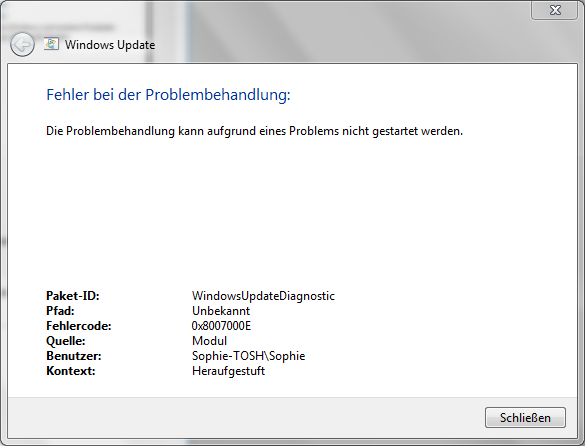Image resolution: width=585 pixels, height=446 pixels.
Task: Click the back arrow button
Action: [x=22, y=44]
